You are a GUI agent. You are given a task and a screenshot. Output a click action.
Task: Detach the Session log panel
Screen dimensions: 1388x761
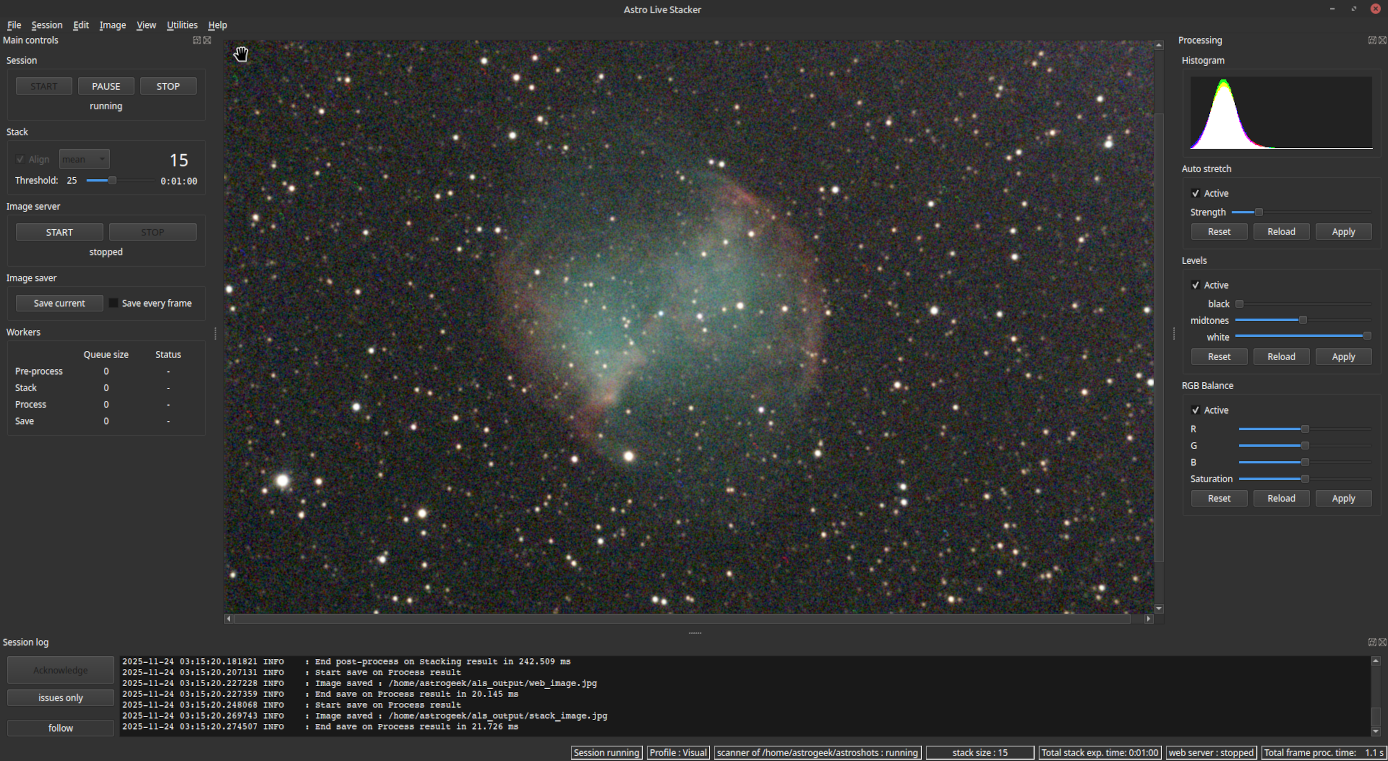1370,641
